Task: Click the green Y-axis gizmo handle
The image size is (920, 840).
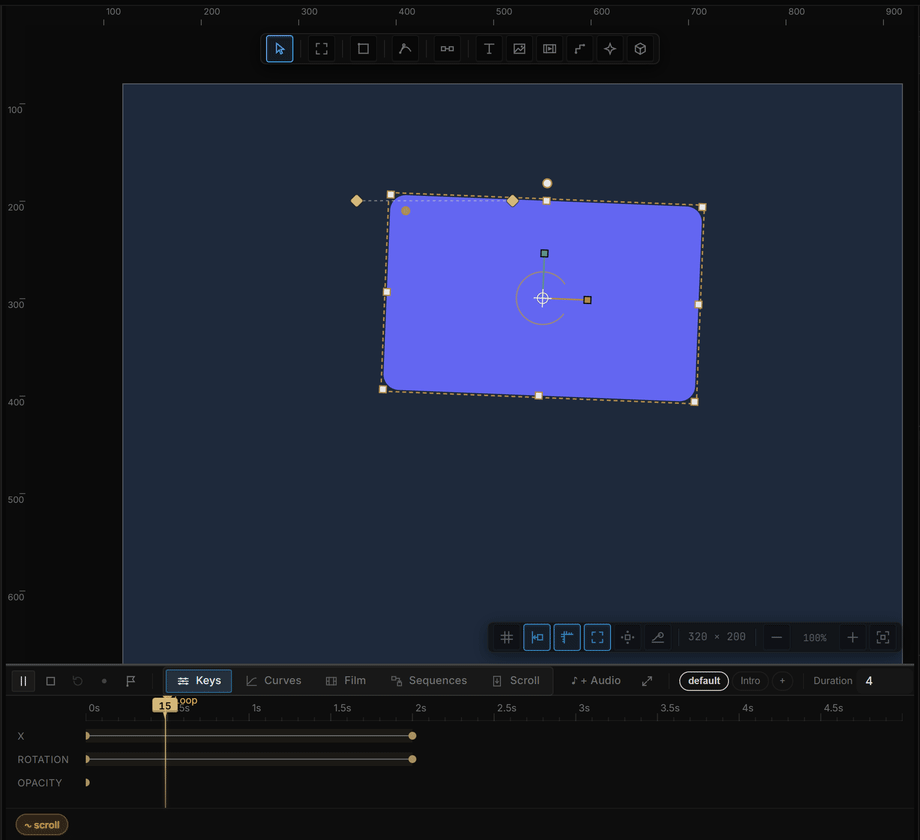Action: click(x=544, y=253)
